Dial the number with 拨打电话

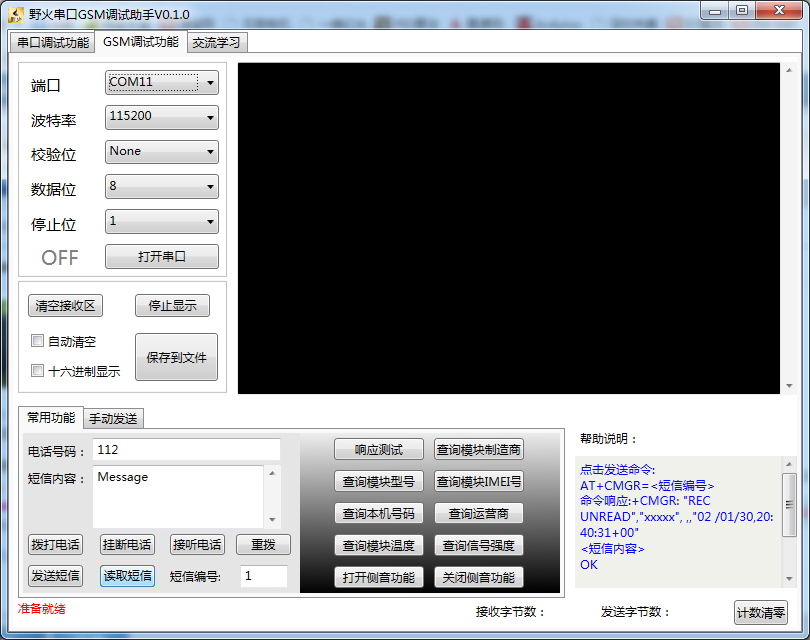pyautogui.click(x=55, y=545)
